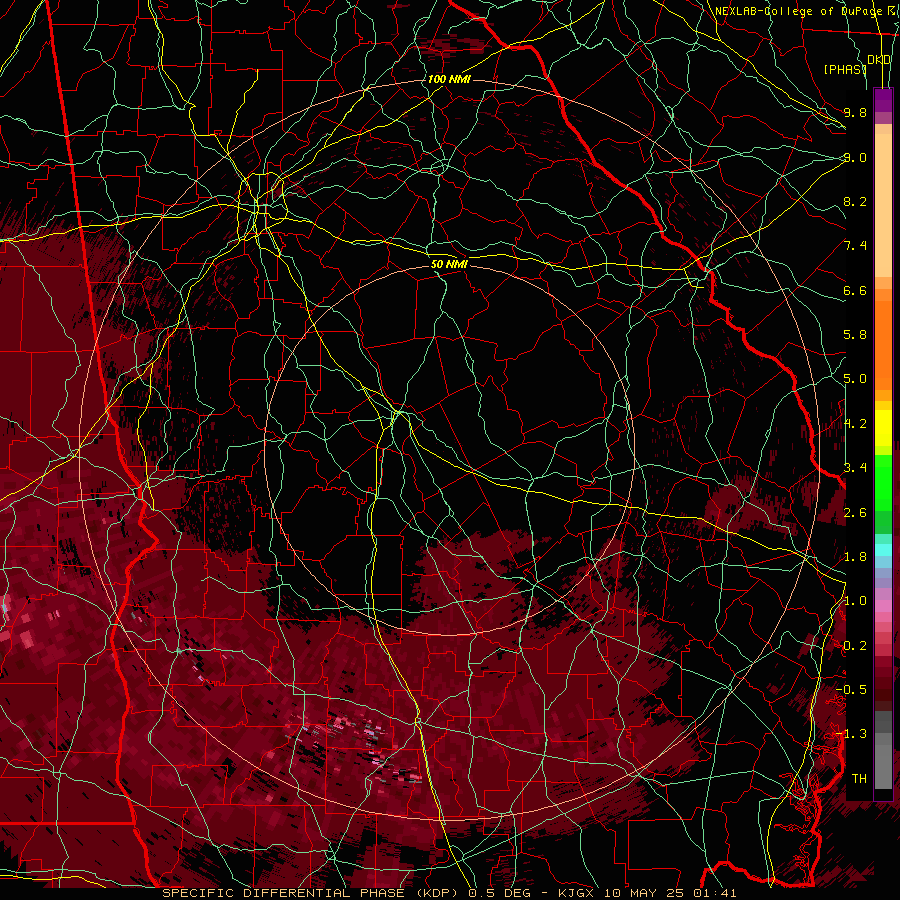This screenshot has height=900, width=900.
Task: Click the 9.8 value on the color scale
Action: 855,112
